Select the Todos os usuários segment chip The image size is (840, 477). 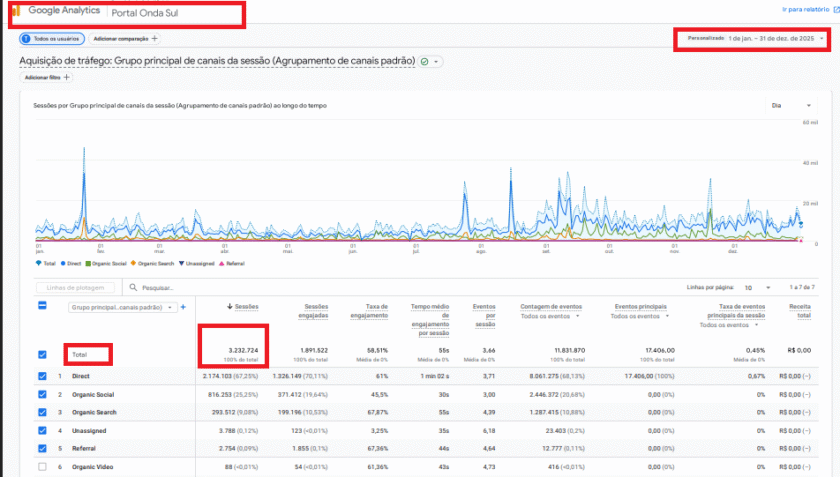tap(52, 39)
